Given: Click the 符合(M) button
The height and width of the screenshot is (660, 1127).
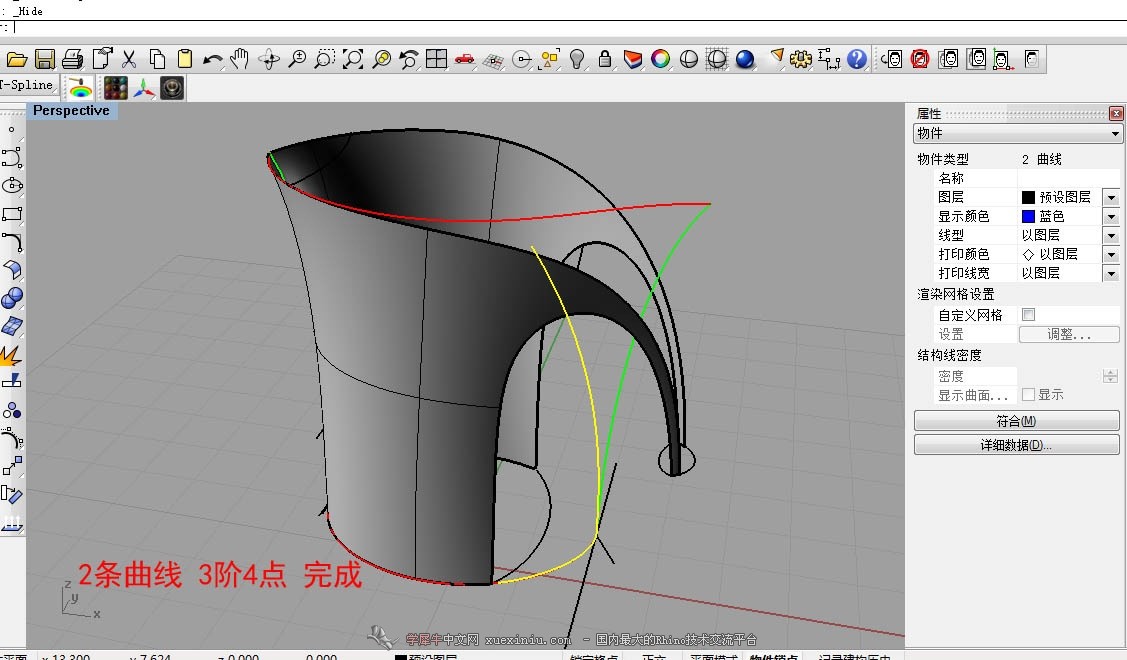Looking at the screenshot, I should pos(1016,421).
